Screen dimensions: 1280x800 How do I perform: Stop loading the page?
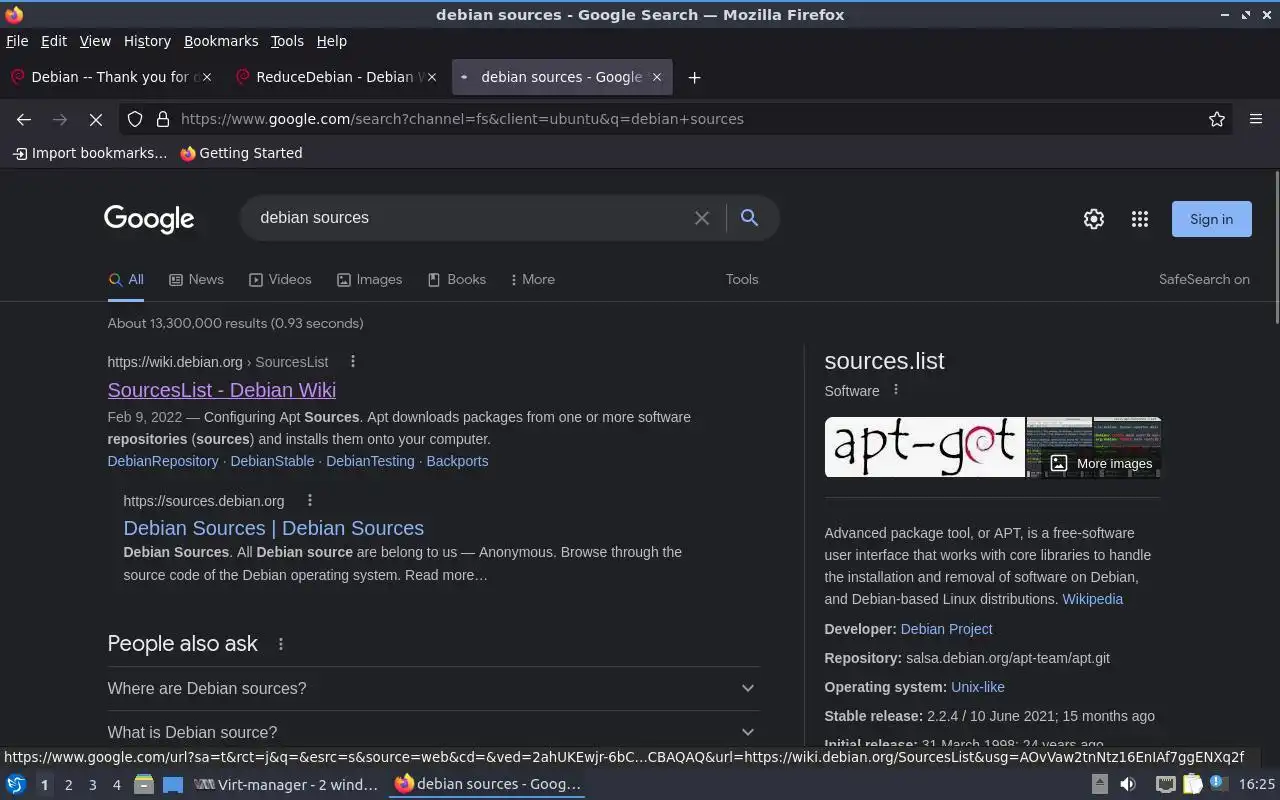tap(96, 119)
